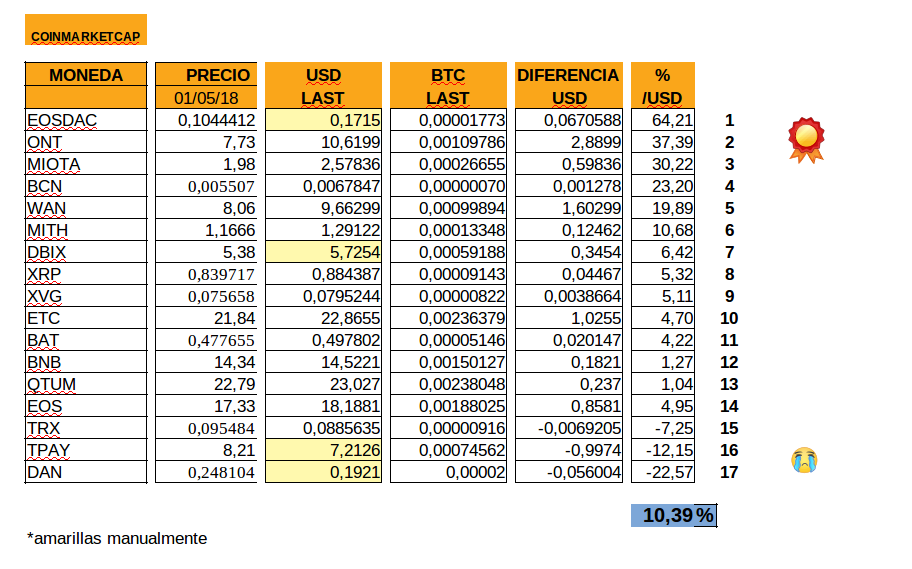This screenshot has height=569, width=912.
Task: Click the red award ribbon icon
Action: coord(806,139)
